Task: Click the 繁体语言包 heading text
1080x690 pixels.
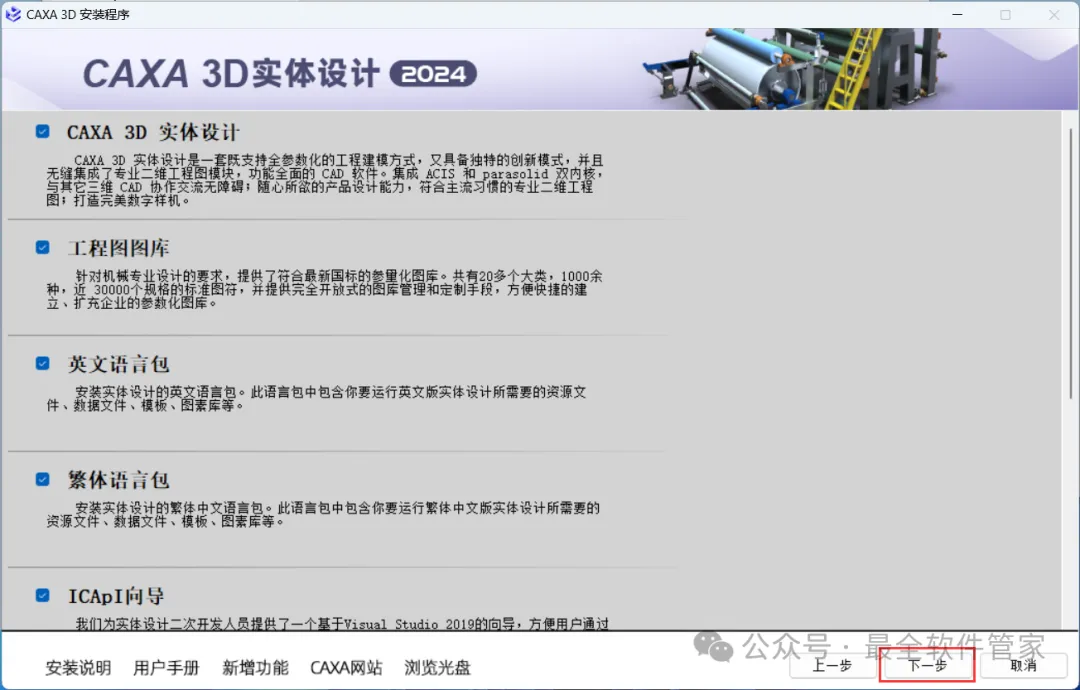Action: (x=118, y=480)
